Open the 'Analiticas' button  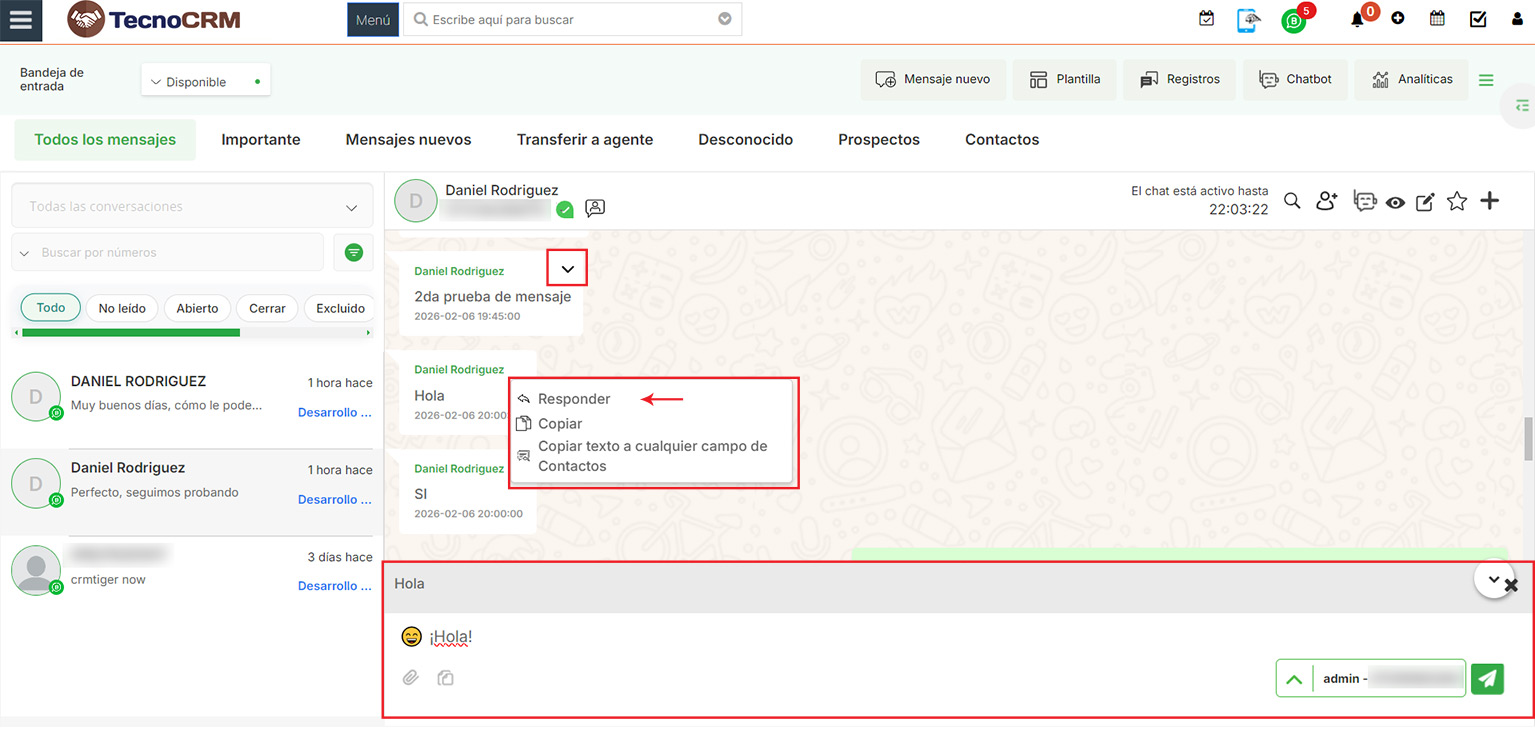pyautogui.click(x=1411, y=79)
